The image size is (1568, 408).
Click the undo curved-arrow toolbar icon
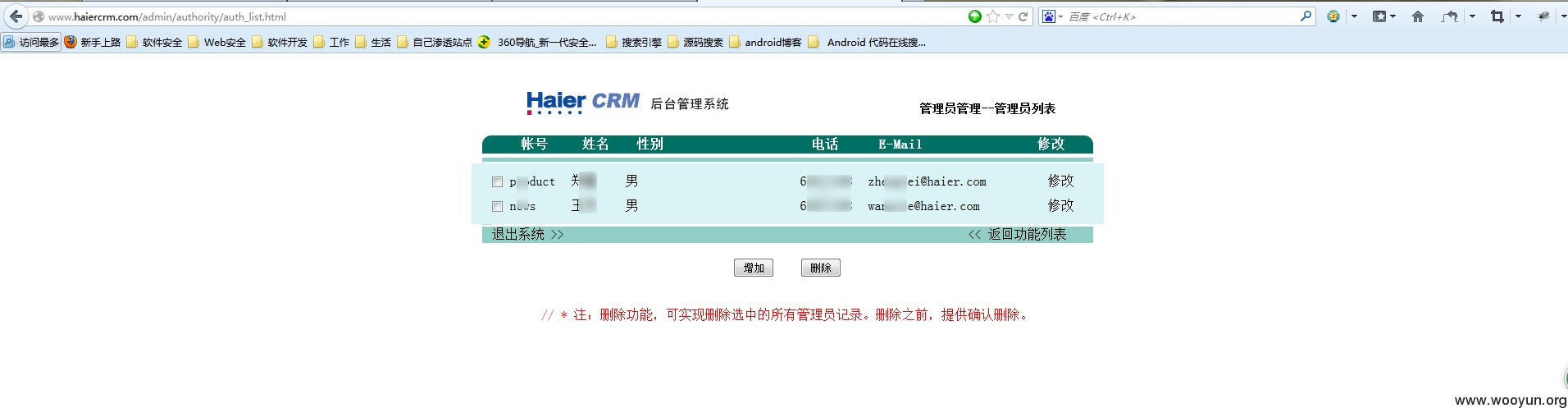pos(1450,16)
